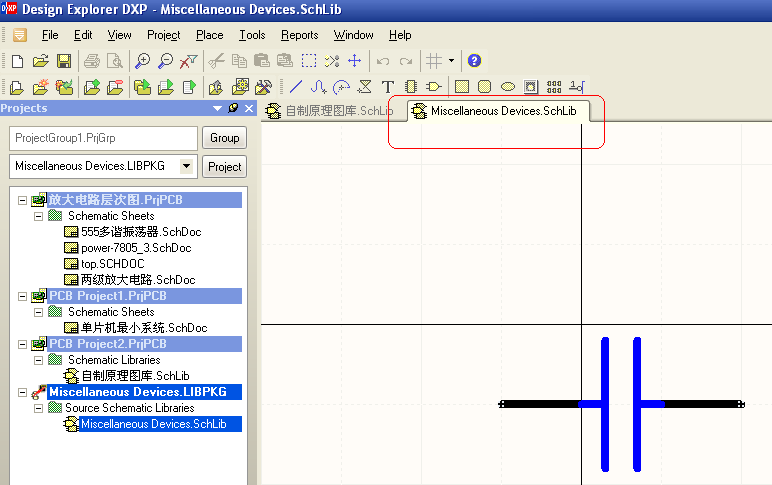Open the Projects panel dropdown triangle
772x485 pixels.
217,108
